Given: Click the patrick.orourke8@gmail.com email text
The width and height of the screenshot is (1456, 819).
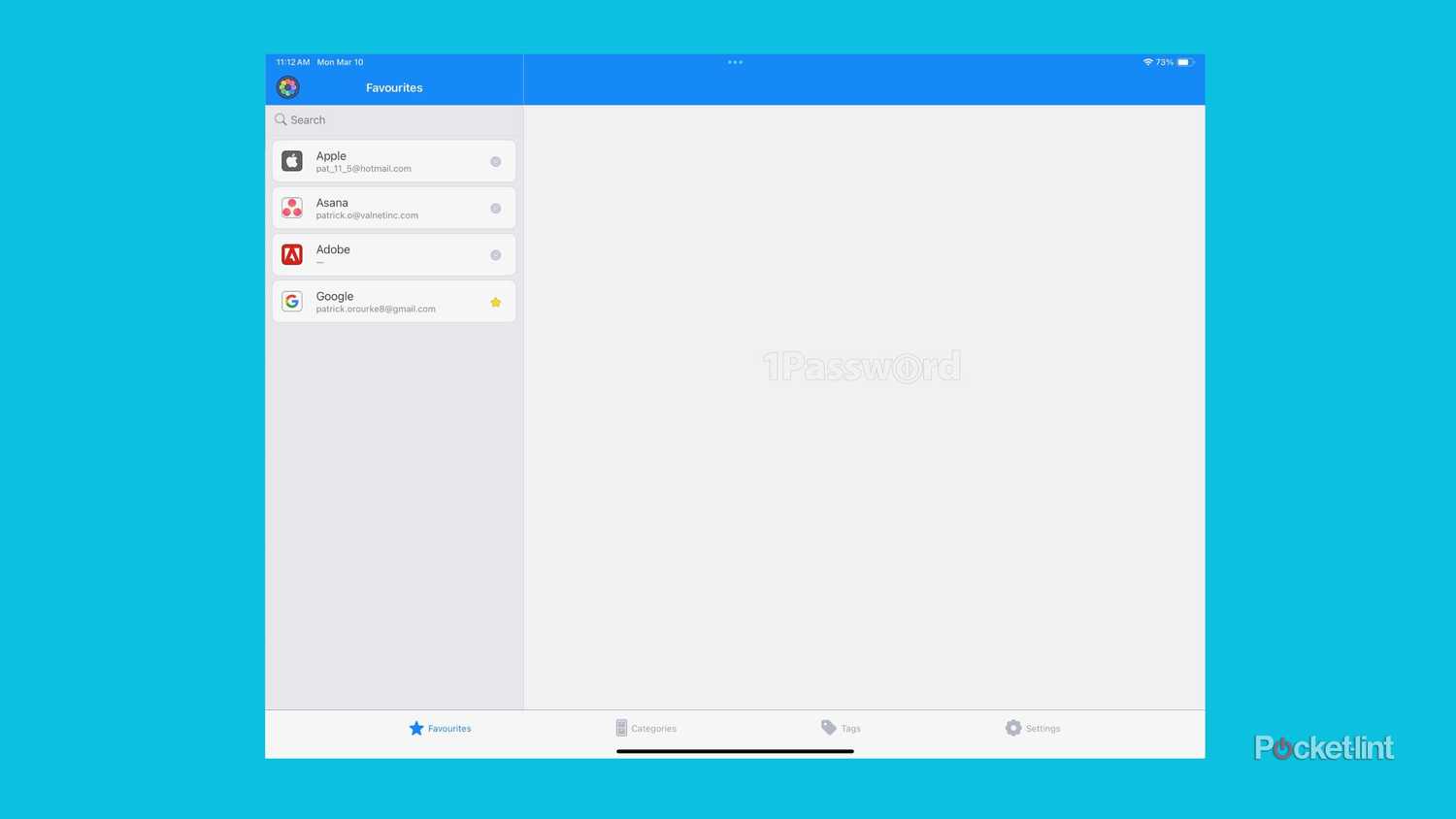Looking at the screenshot, I should (x=376, y=309).
